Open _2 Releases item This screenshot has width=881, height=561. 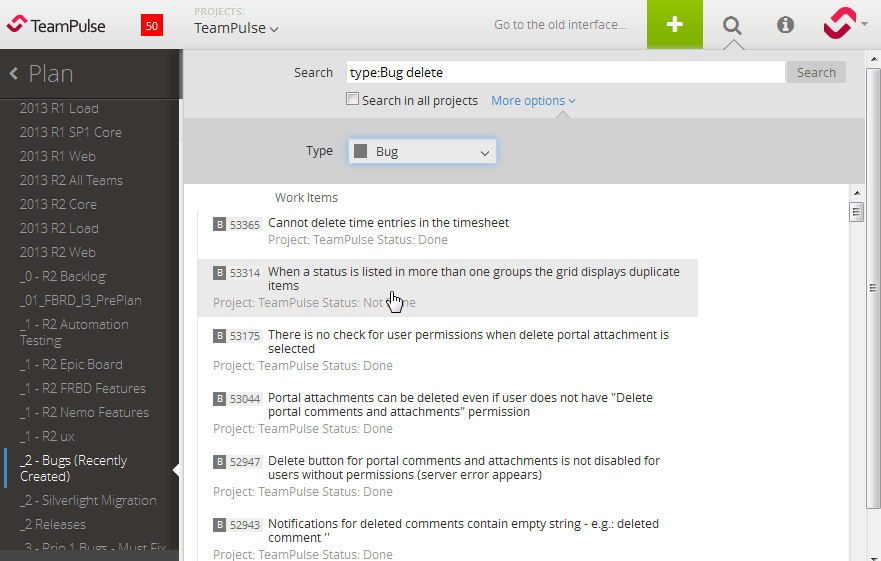pos(53,524)
